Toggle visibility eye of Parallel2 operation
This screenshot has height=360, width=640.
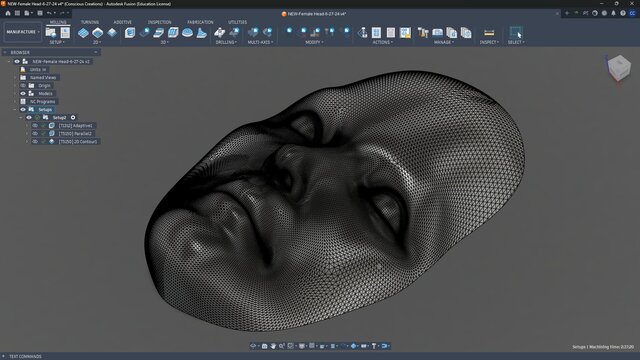pyautogui.click(x=35, y=133)
